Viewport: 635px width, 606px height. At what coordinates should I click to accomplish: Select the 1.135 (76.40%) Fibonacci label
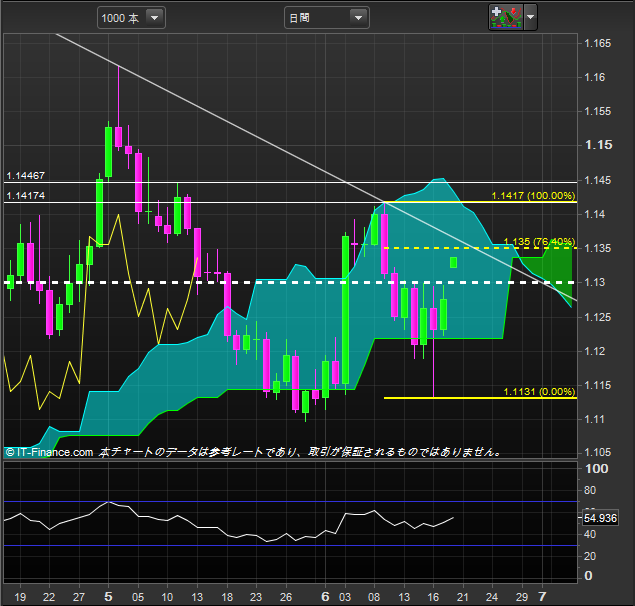pyautogui.click(x=539, y=242)
